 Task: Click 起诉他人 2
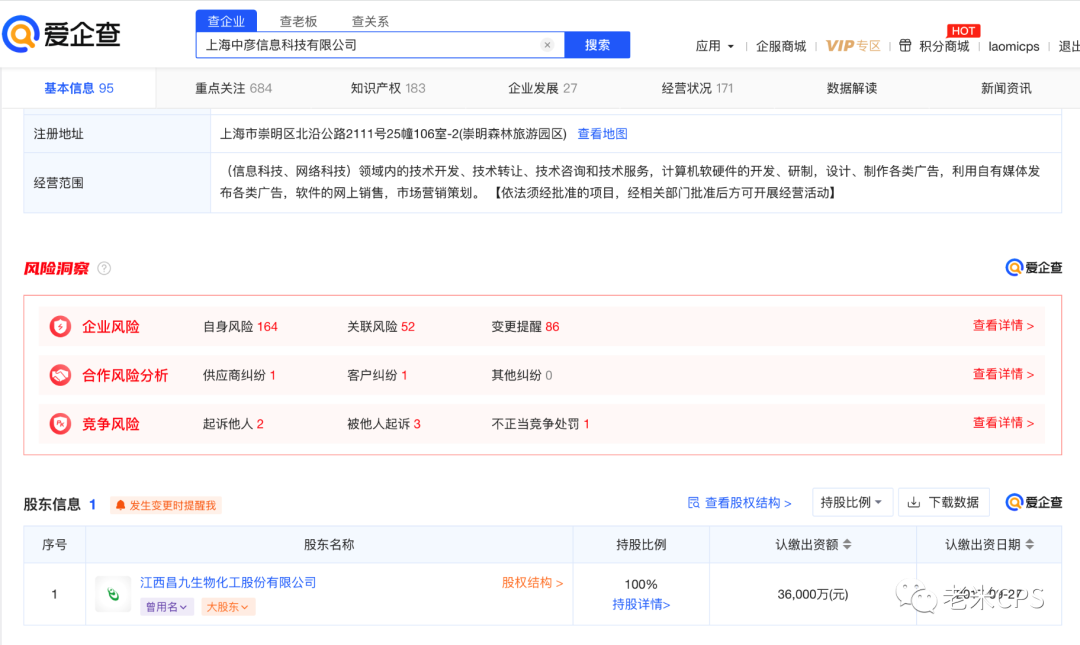tap(233, 423)
